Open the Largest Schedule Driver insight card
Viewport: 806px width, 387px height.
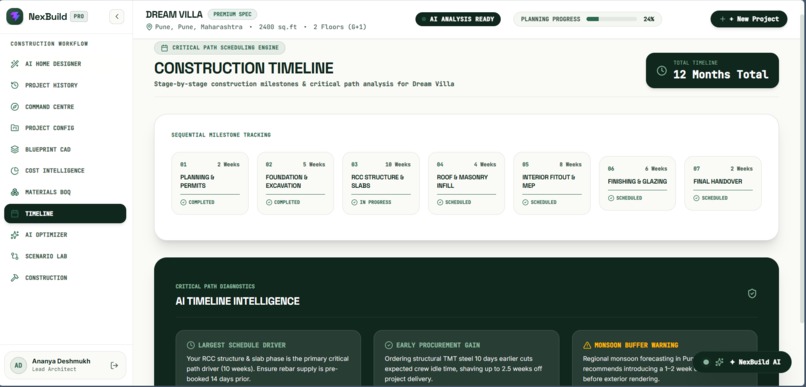[268, 358]
